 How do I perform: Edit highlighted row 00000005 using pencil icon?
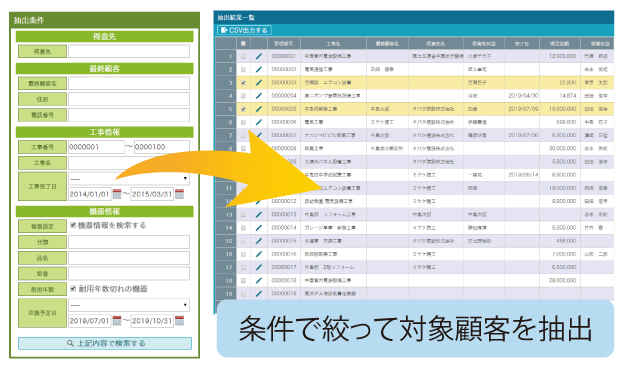[x=259, y=109]
